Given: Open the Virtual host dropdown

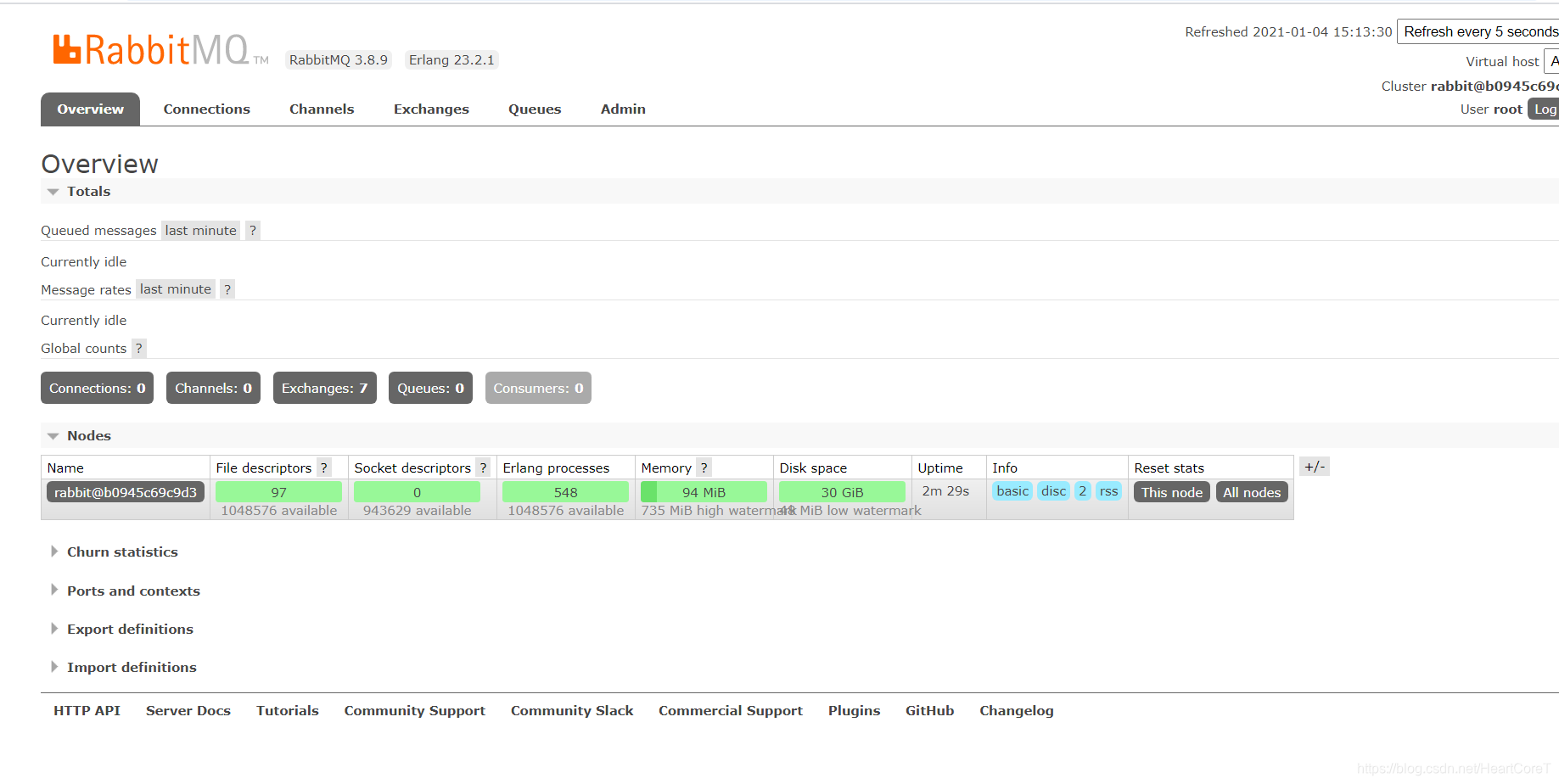Looking at the screenshot, I should pyautogui.click(x=1551, y=61).
